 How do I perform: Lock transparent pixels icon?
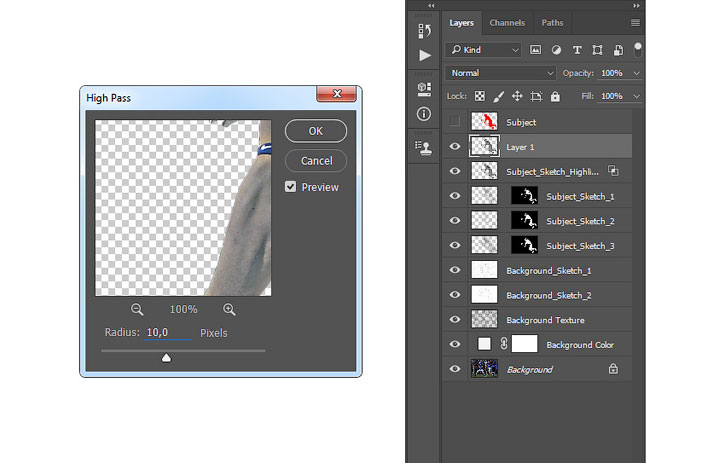[x=480, y=96]
